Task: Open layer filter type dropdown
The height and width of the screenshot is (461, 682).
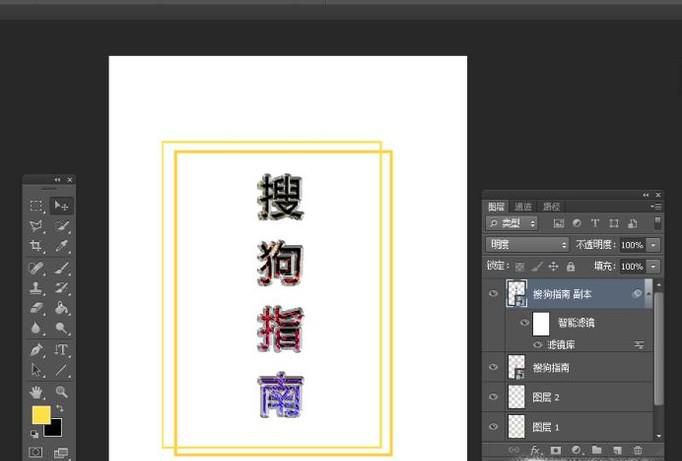Action: point(512,224)
